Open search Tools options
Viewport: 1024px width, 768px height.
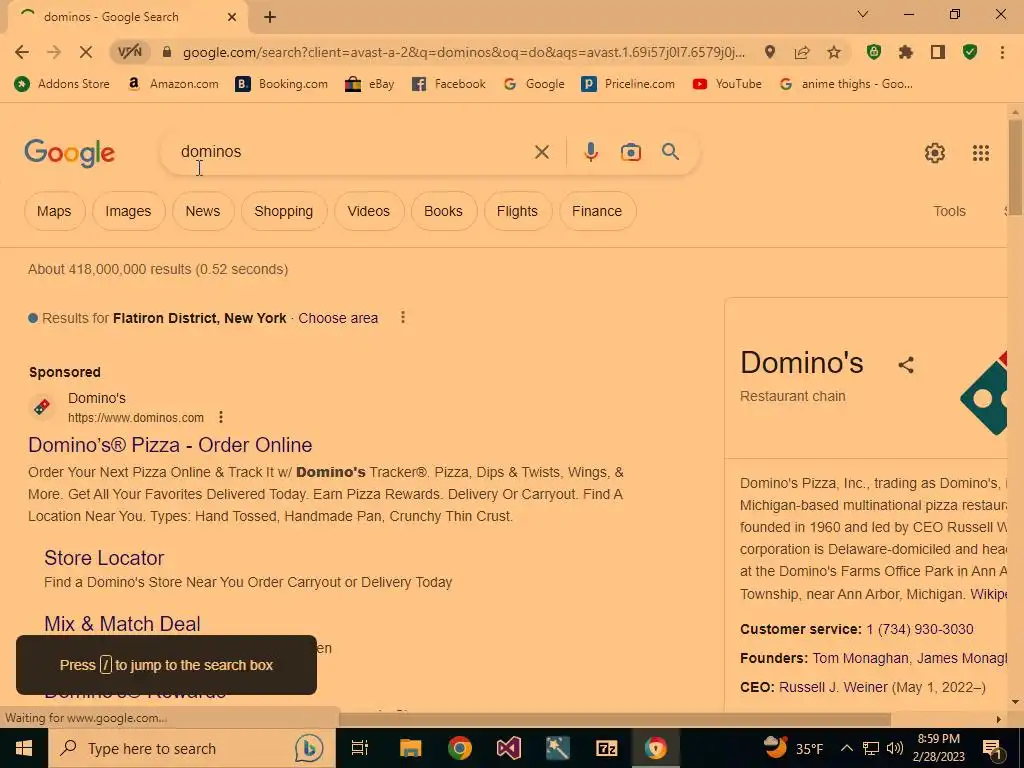tap(949, 211)
